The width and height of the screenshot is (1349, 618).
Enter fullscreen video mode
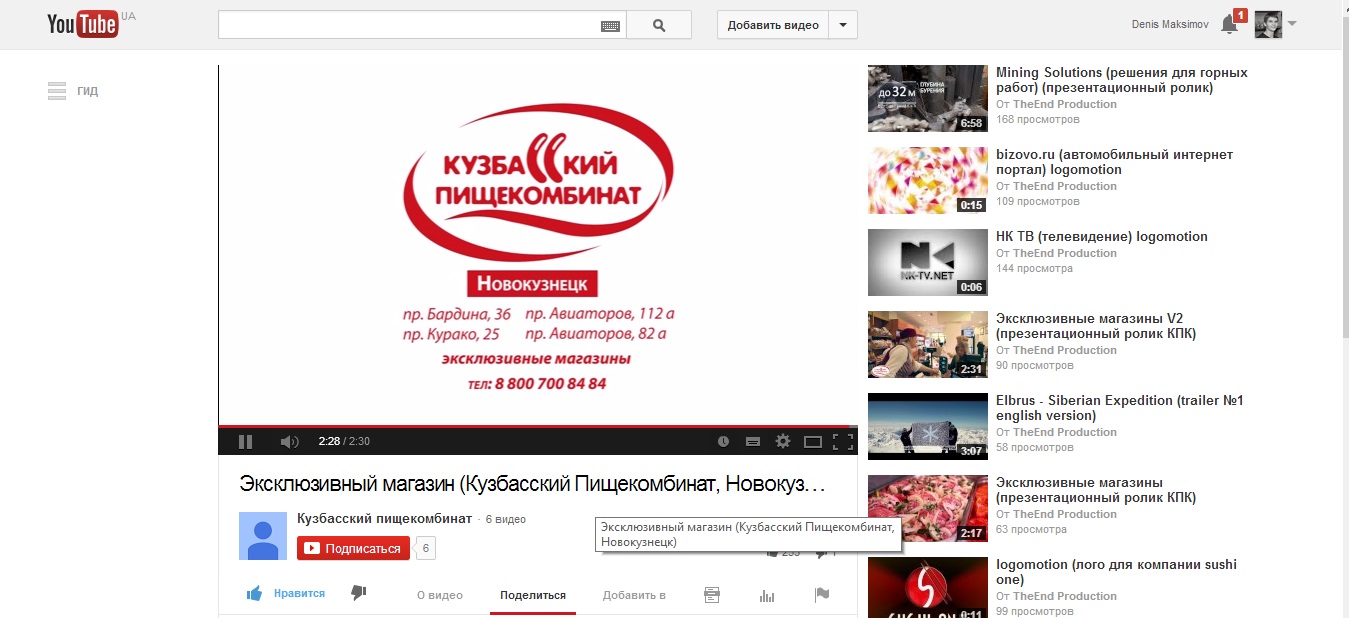coord(843,441)
